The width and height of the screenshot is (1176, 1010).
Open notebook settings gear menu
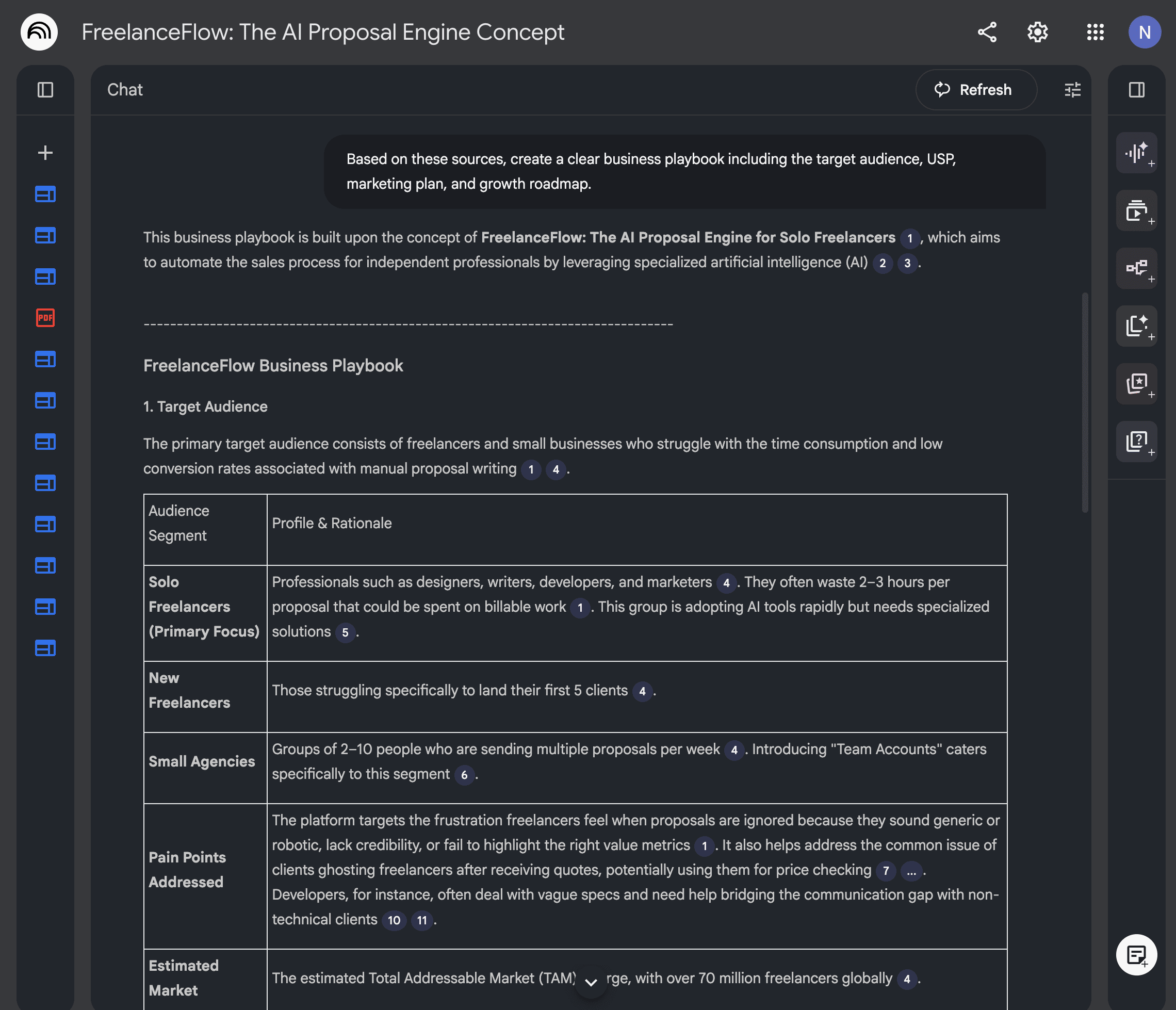[x=1038, y=32]
